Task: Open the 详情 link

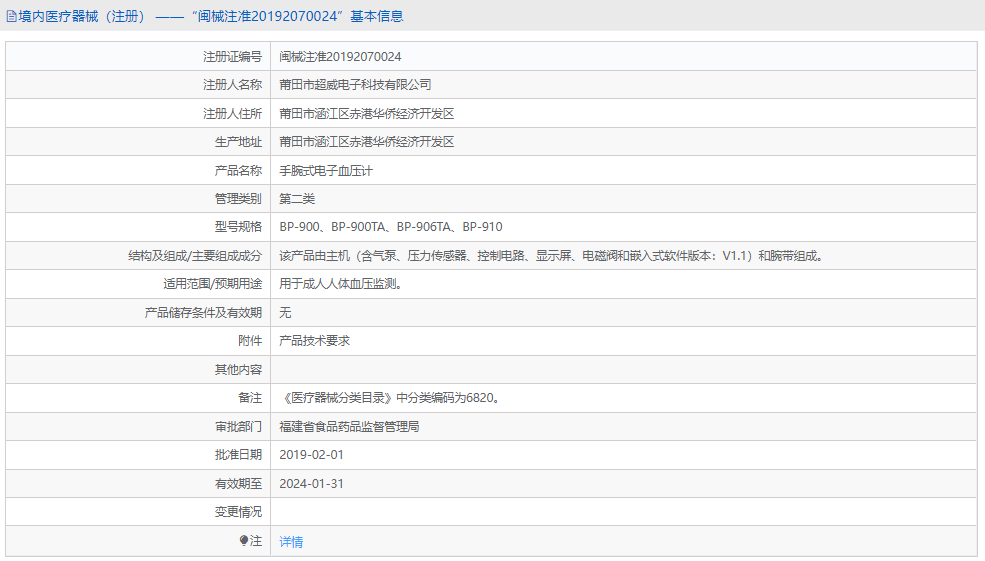Action: (x=291, y=542)
